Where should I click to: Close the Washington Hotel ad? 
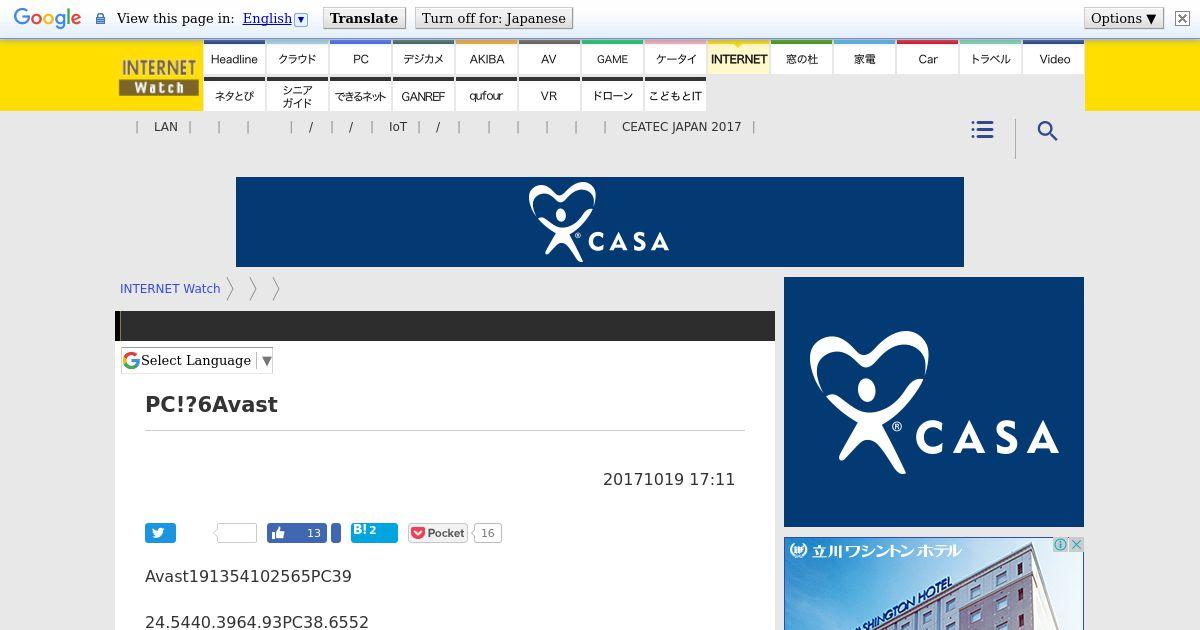[x=1076, y=545]
